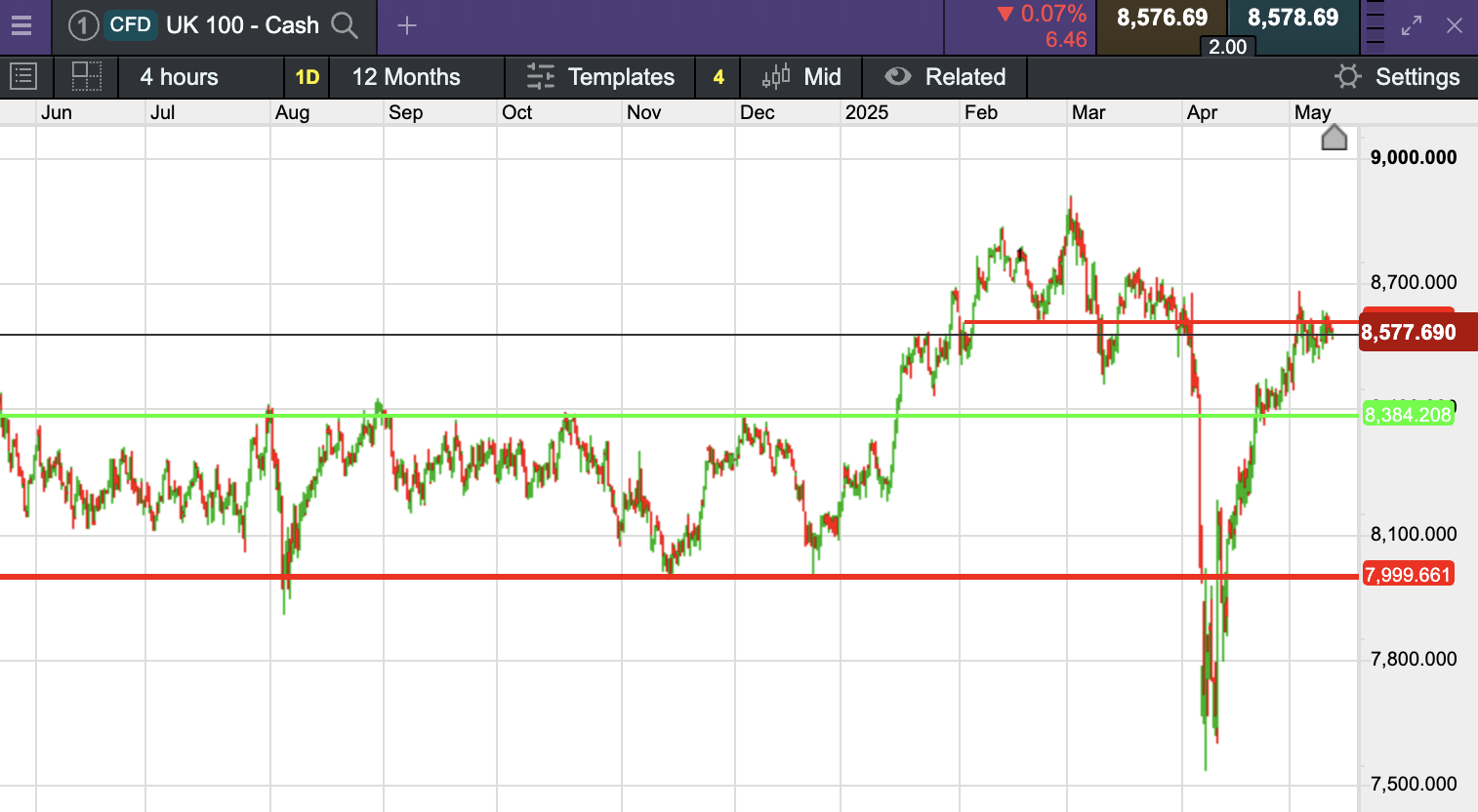Click the May label on time axis
Viewport: 1478px width, 812px height.
click(x=1313, y=112)
